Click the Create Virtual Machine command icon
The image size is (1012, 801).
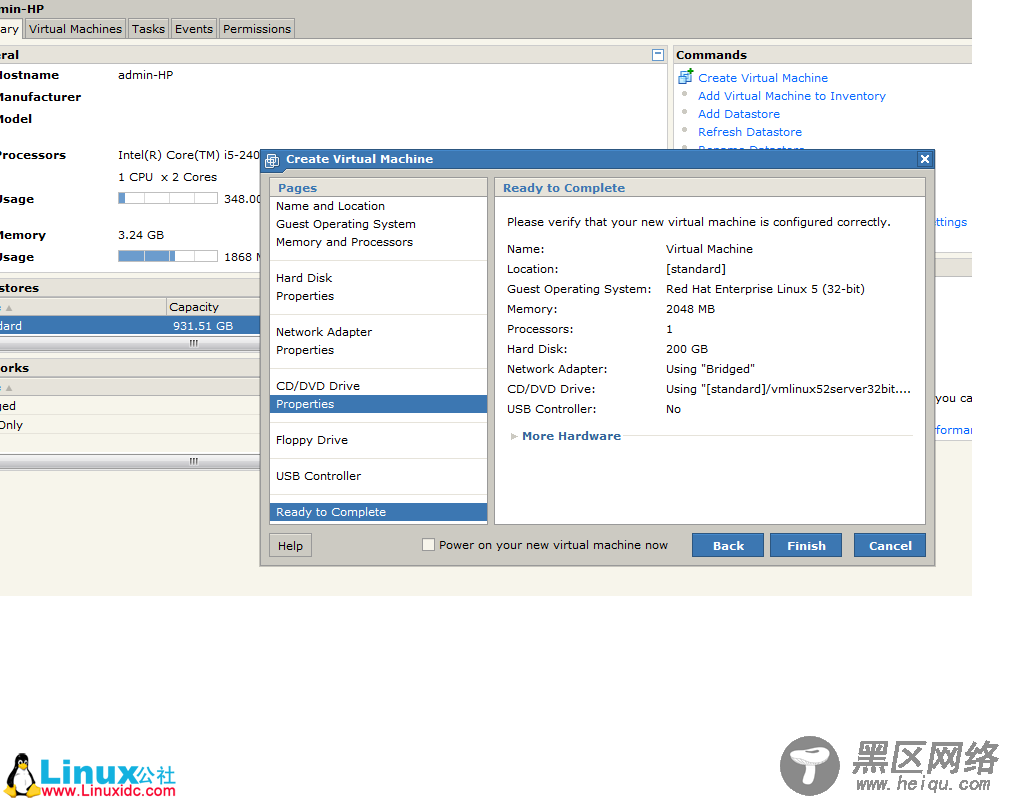click(x=685, y=77)
